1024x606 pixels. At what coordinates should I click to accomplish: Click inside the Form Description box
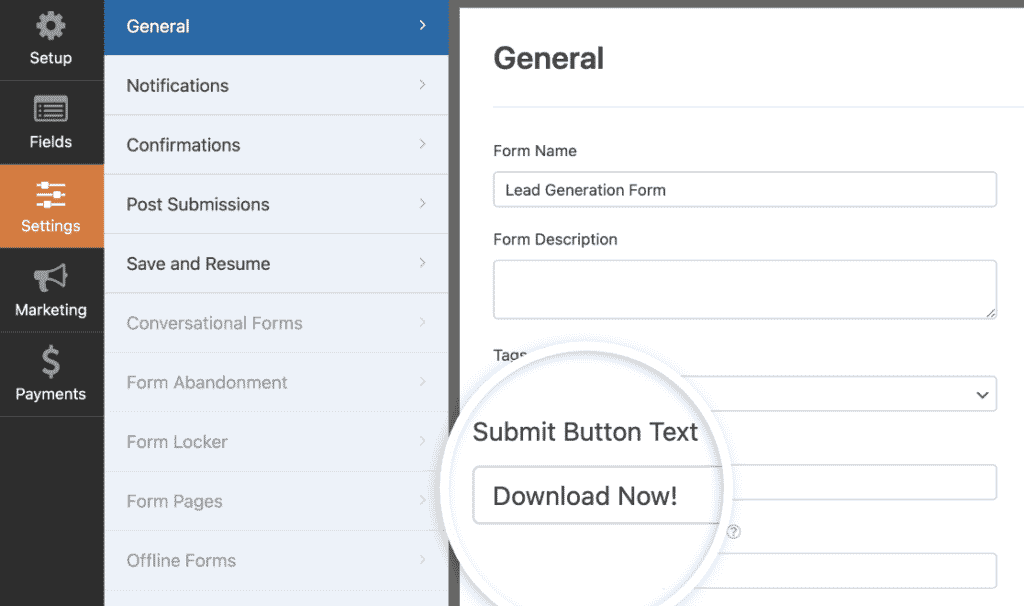tap(745, 288)
